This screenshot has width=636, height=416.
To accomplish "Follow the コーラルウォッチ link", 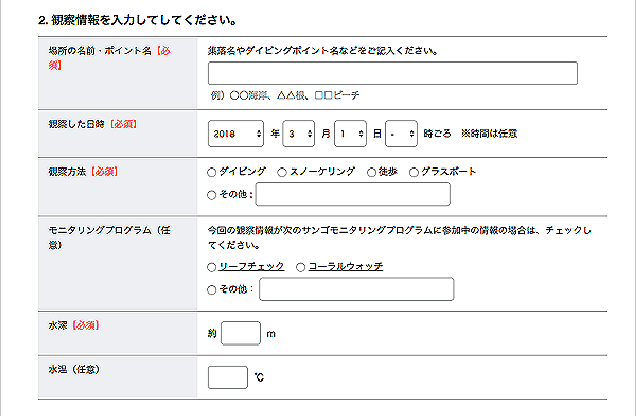I will click(x=345, y=267).
